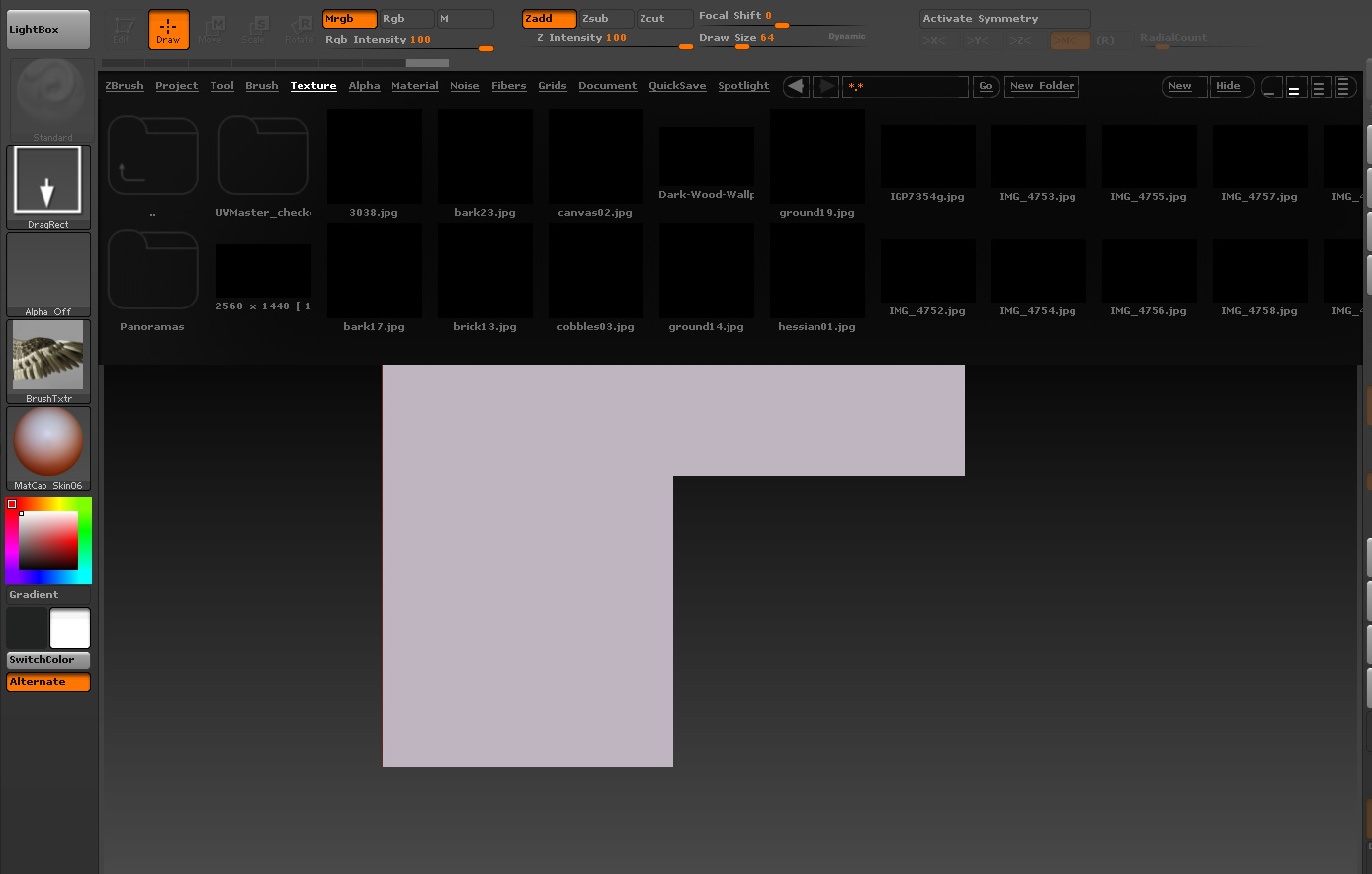The height and width of the screenshot is (874, 1372).
Task: Enable Zsub sculpting mode
Action: (605, 18)
